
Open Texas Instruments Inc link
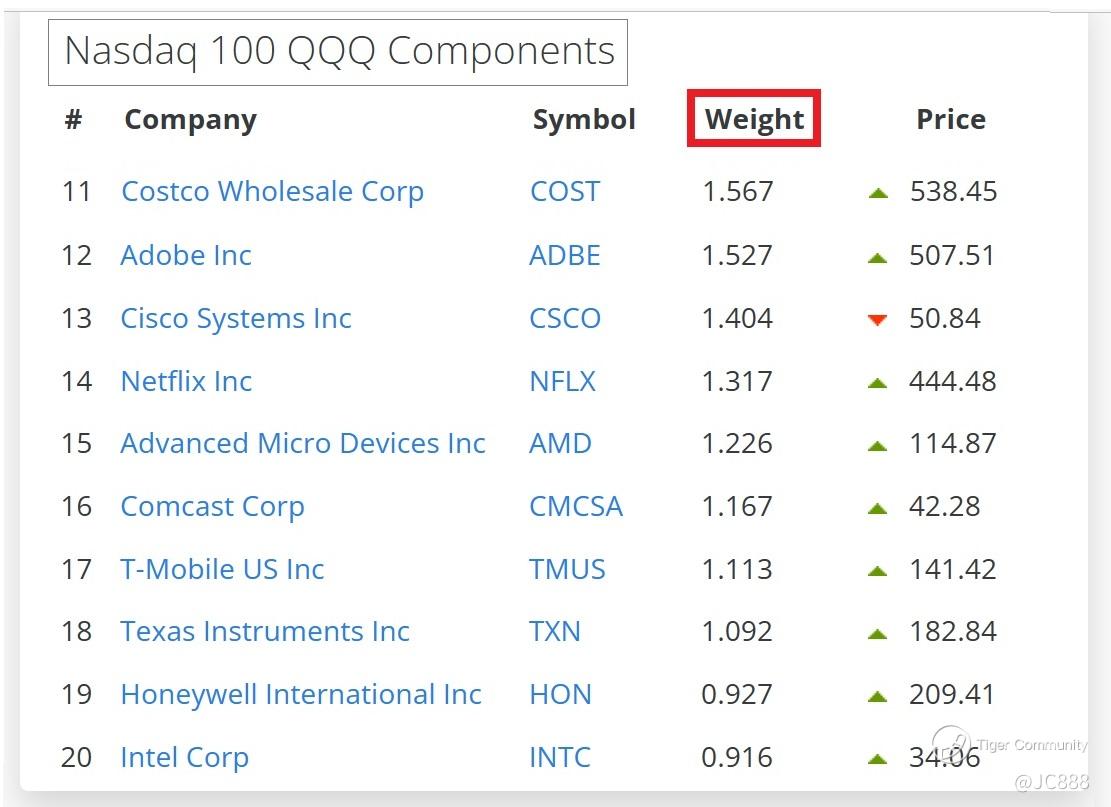coord(265,631)
